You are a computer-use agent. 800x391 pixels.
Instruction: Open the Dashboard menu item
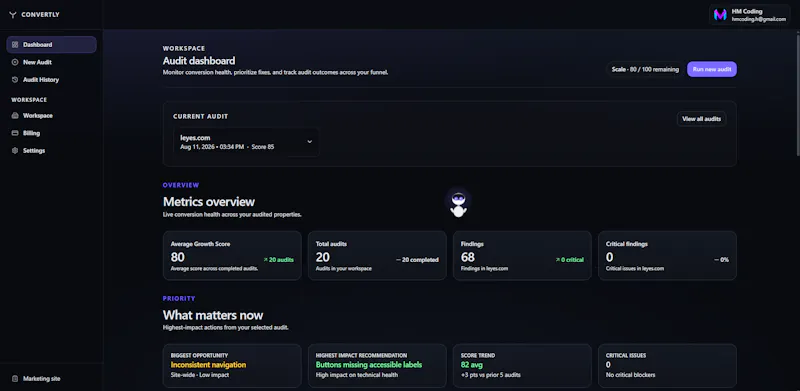[x=52, y=44]
